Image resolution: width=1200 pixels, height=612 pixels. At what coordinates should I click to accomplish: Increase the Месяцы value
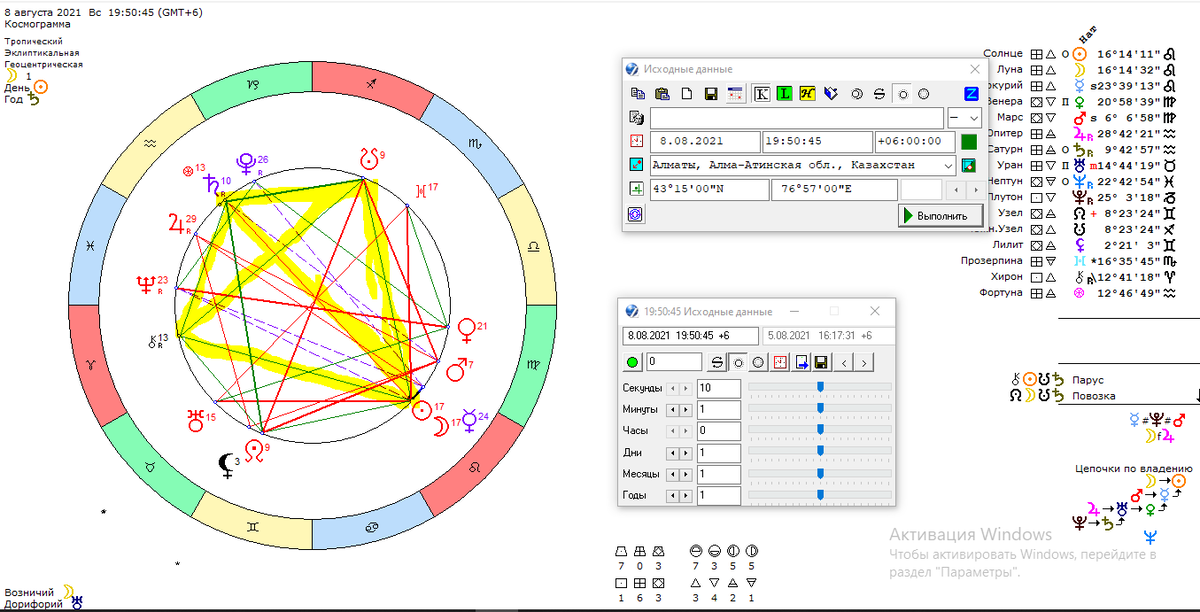pos(685,474)
